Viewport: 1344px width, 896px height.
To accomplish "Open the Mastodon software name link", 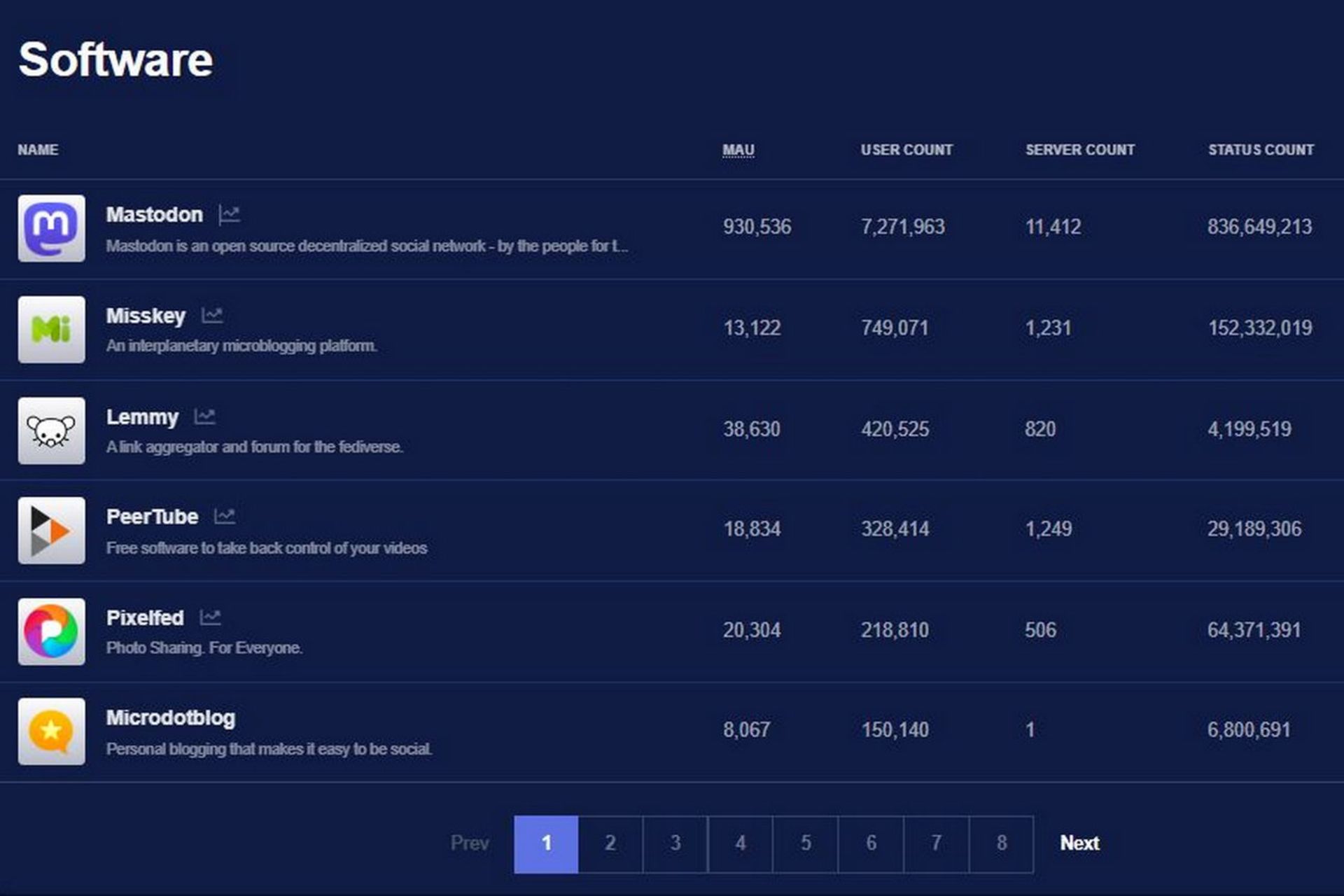I will coord(155,214).
